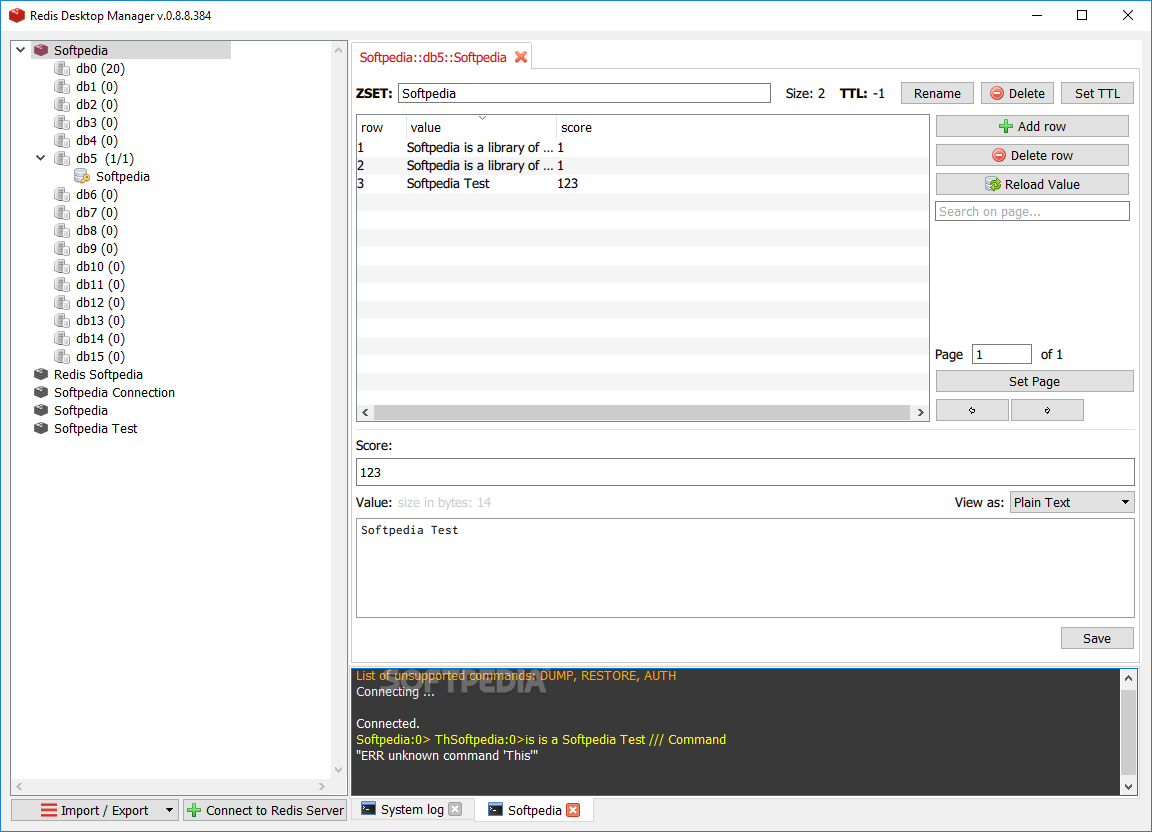Select db11 (0) in the tree
Viewport: 1152px width, 832px height.
tap(100, 284)
